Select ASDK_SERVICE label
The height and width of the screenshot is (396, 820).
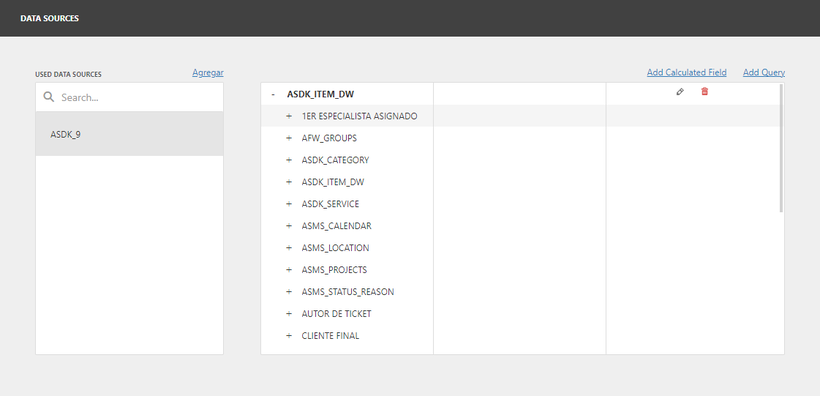tap(331, 204)
